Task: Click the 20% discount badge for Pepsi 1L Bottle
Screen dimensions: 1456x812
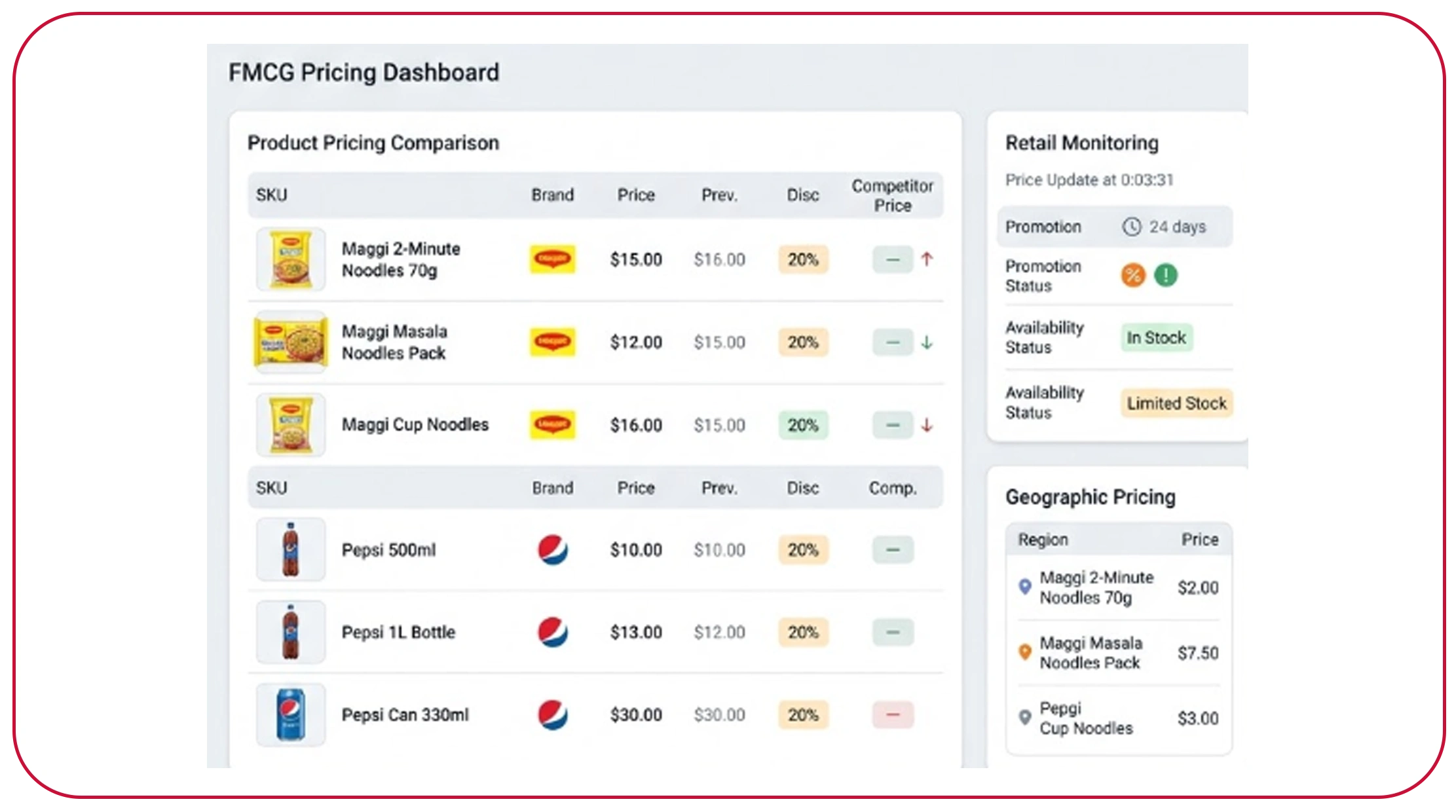Action: 803,632
